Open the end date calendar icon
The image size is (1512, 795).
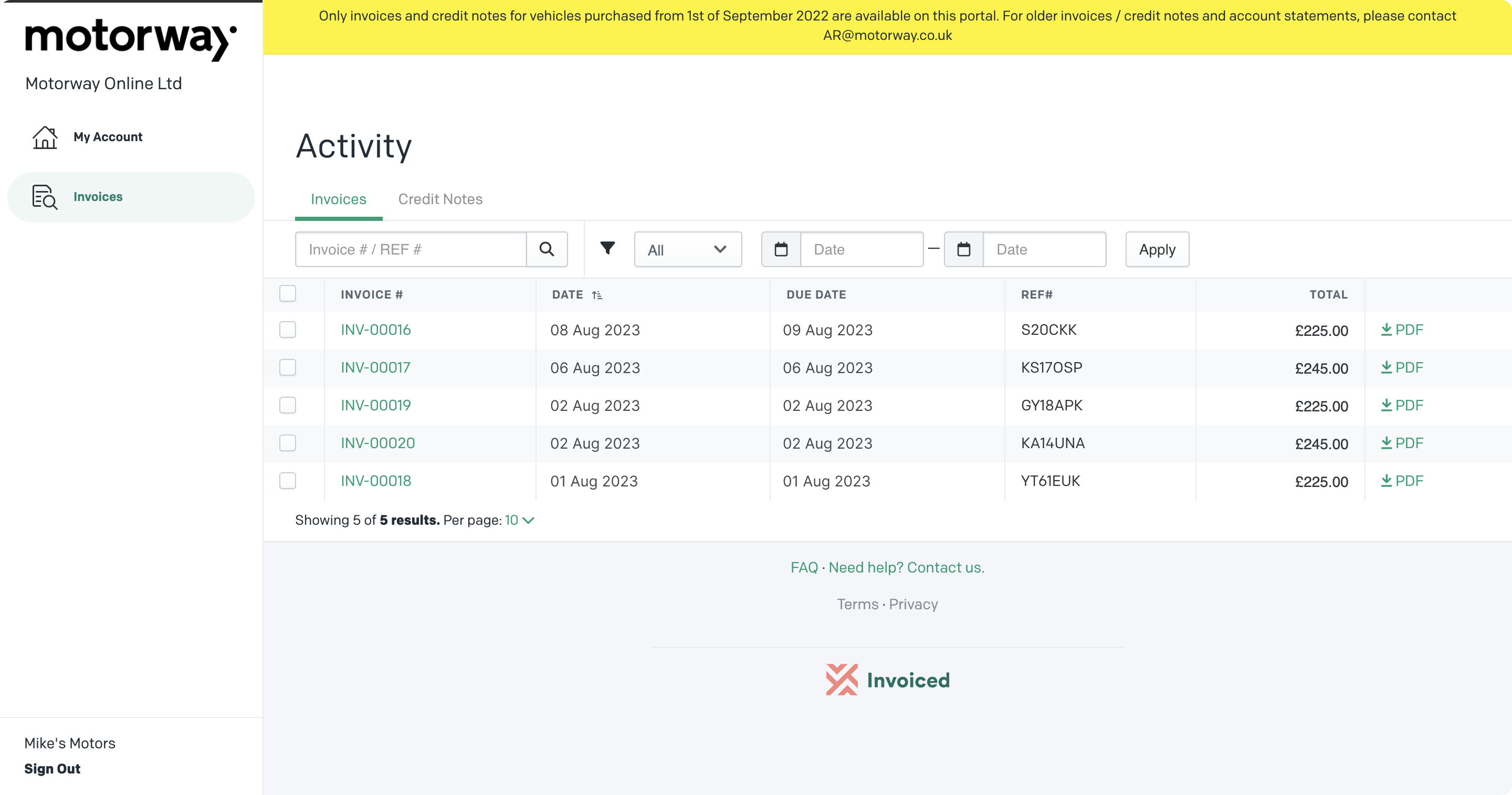(x=963, y=249)
